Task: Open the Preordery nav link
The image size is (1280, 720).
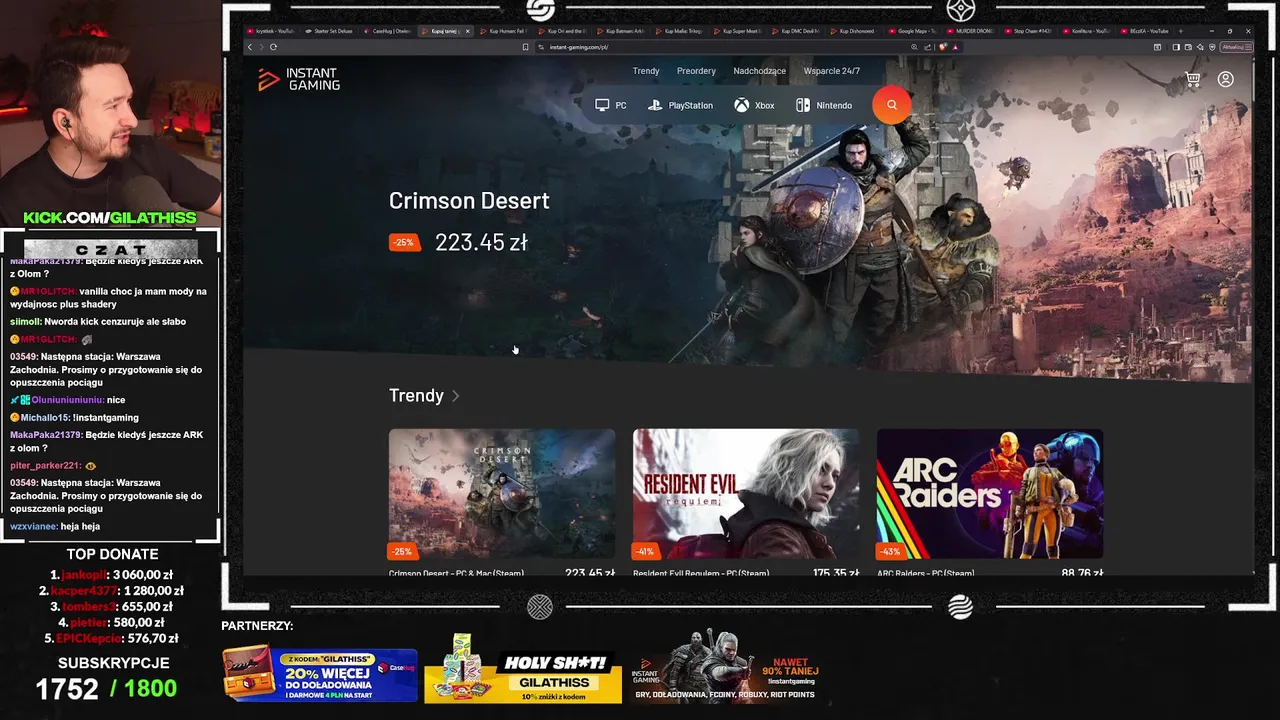Action: coord(696,71)
